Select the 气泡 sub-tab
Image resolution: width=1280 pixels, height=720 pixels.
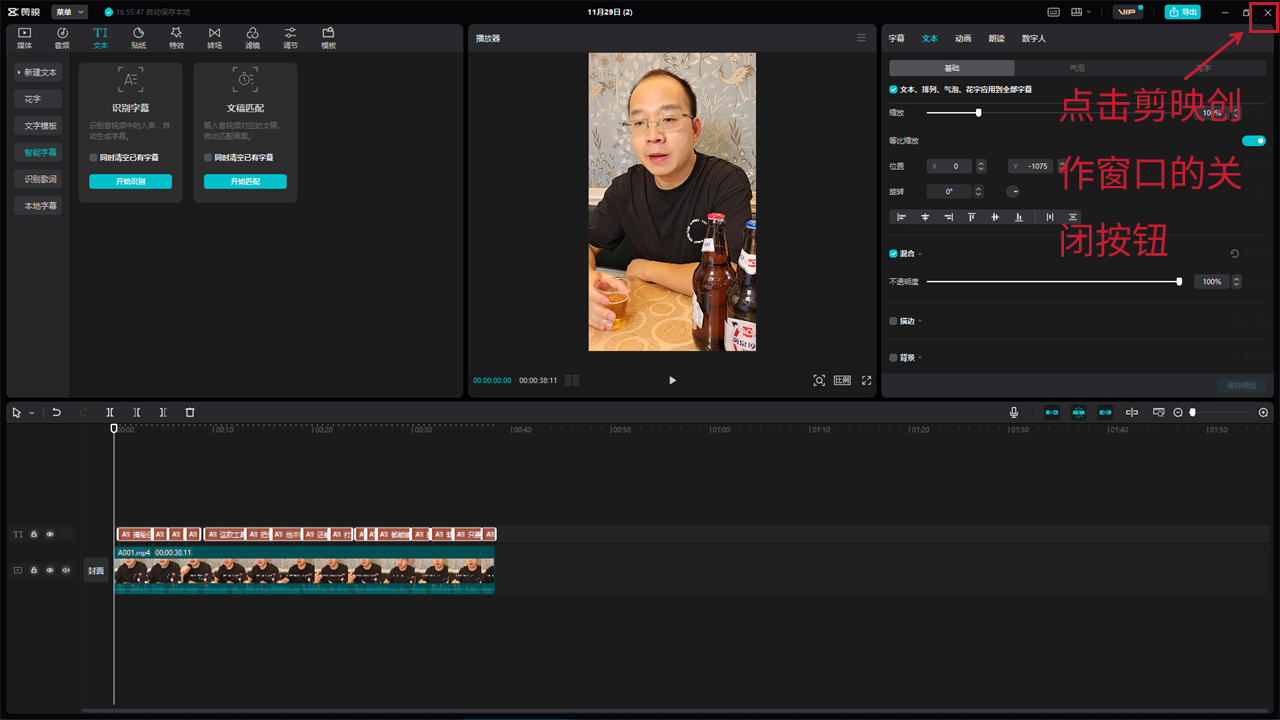pos(1077,68)
